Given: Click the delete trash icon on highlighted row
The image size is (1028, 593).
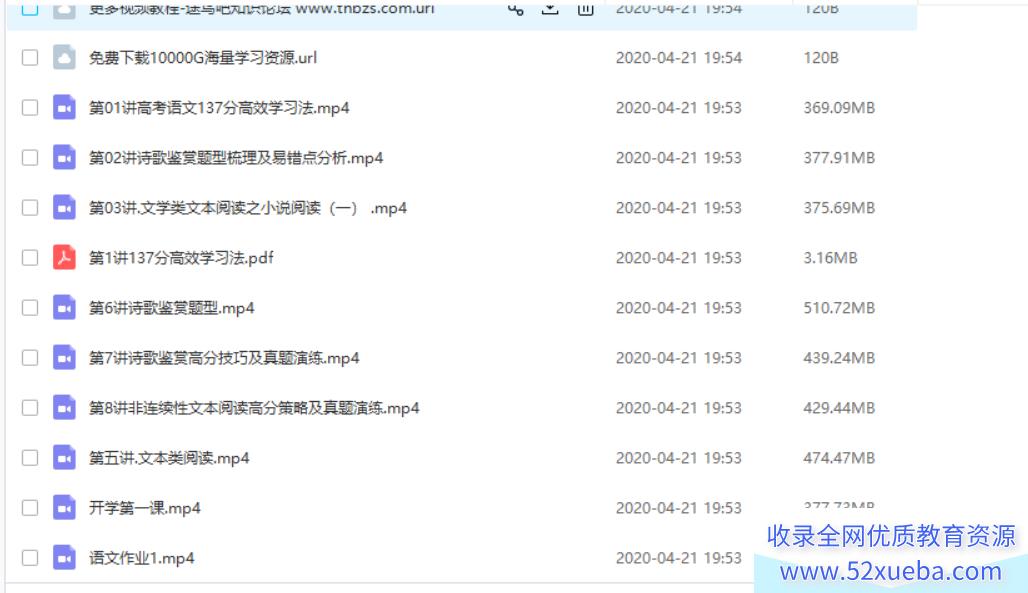Looking at the screenshot, I should click(585, 9).
